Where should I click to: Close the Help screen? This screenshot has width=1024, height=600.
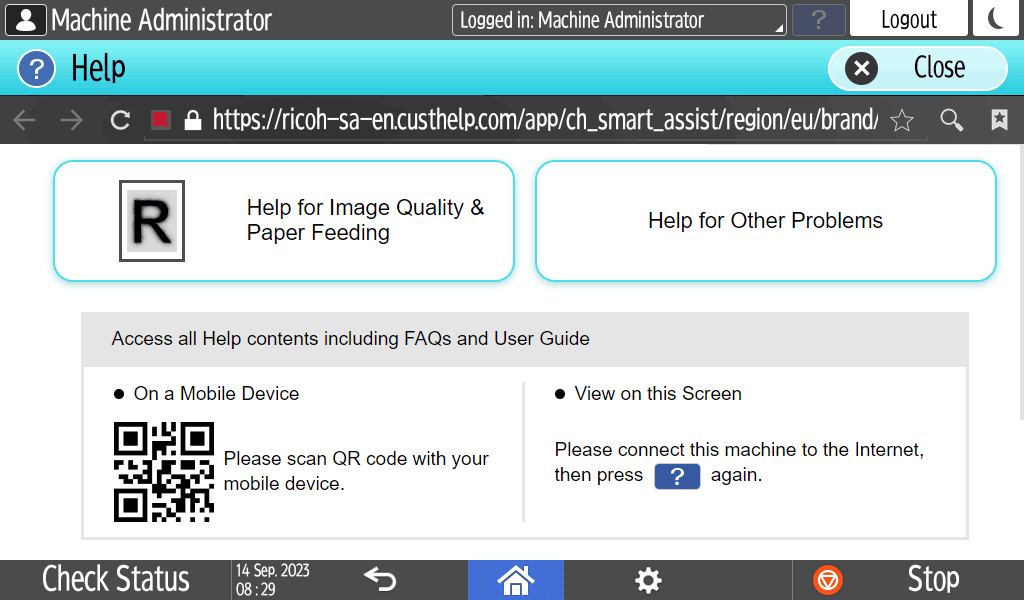click(917, 68)
